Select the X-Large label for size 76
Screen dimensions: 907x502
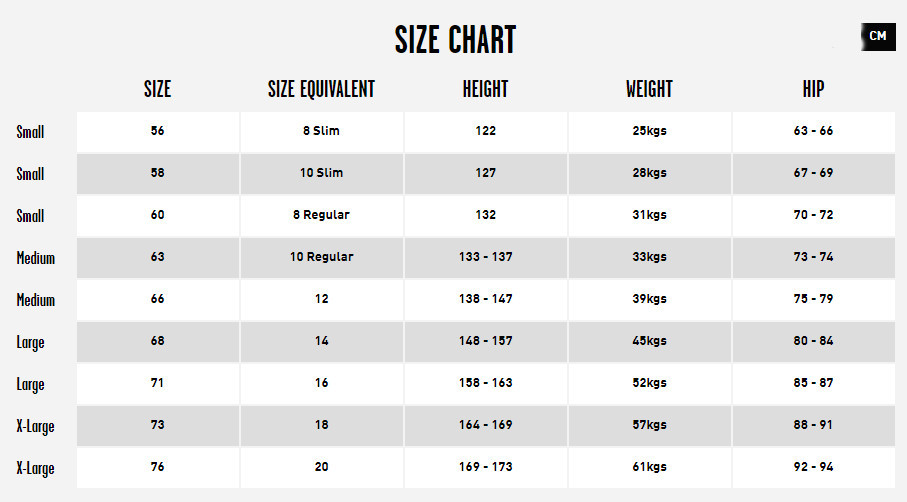coord(35,468)
